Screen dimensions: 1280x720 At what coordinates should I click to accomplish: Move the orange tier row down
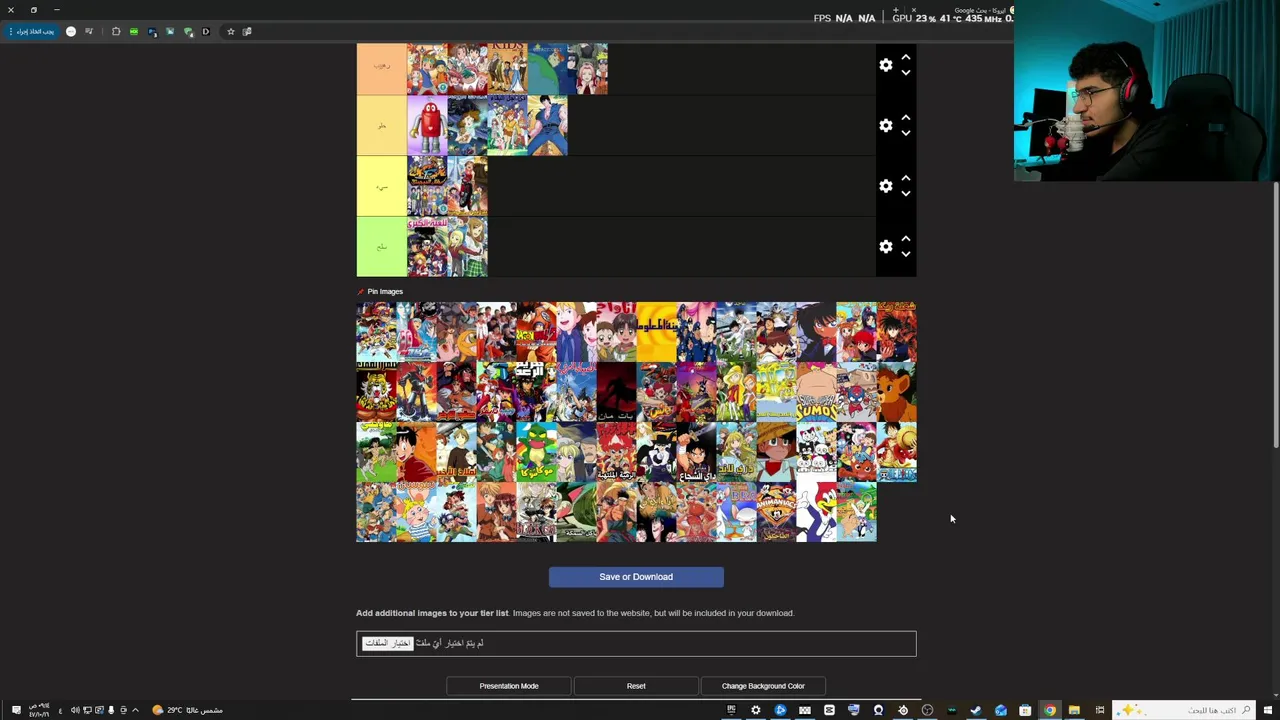click(905, 73)
